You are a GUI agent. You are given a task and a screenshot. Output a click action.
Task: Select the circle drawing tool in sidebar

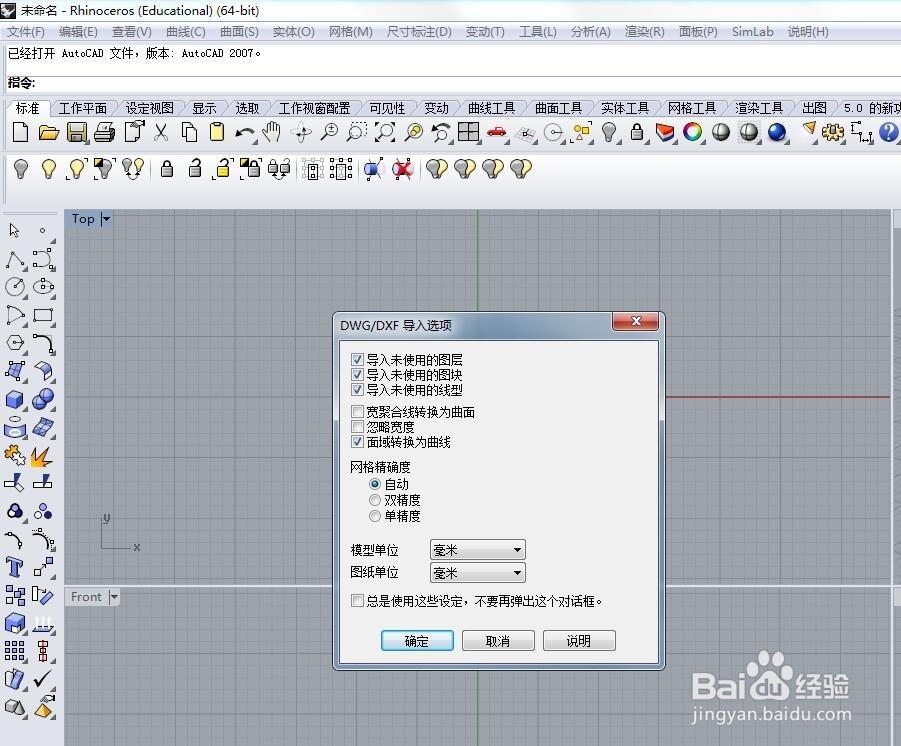click(13, 287)
